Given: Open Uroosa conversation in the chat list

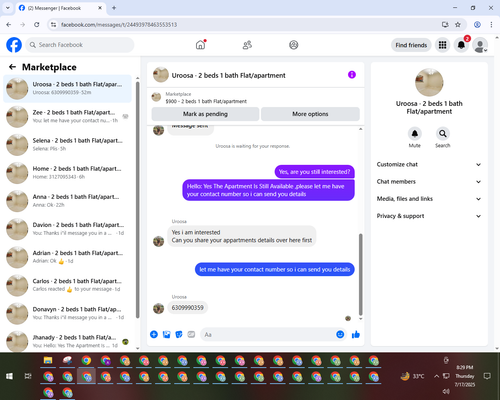Looking at the screenshot, I should pyautogui.click(x=67, y=89).
